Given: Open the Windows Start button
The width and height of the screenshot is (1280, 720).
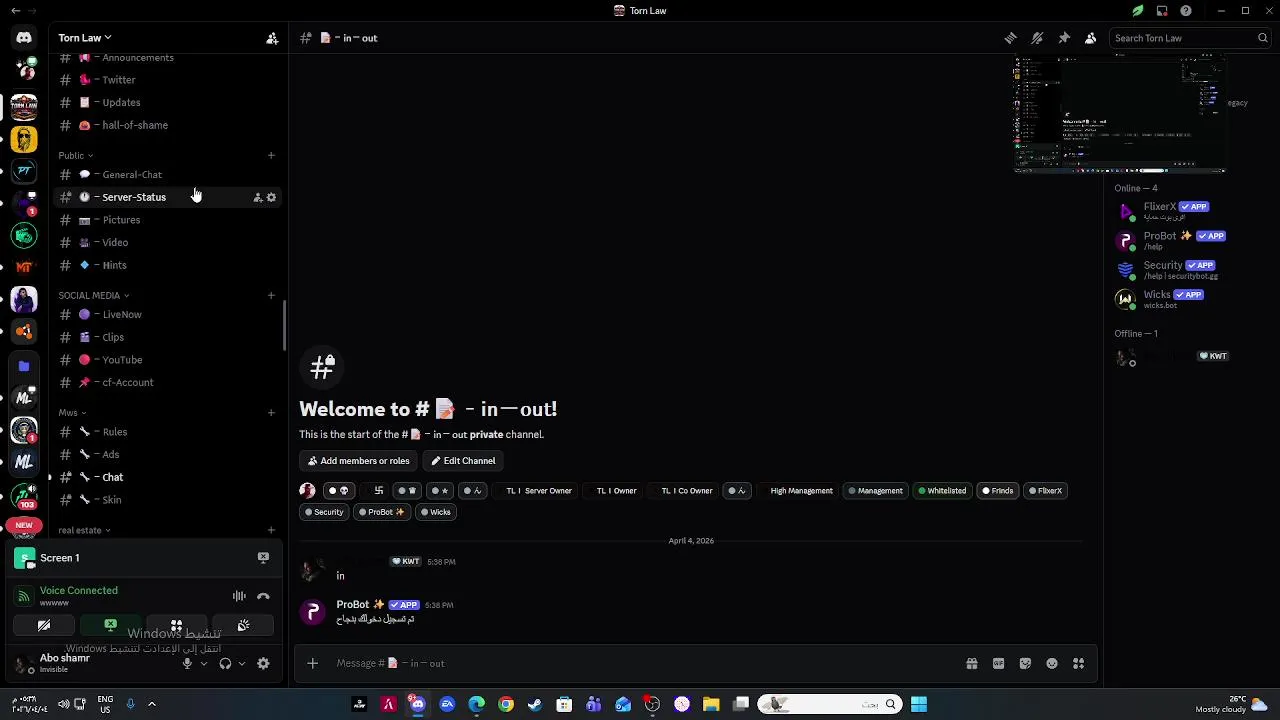Looking at the screenshot, I should tap(919, 705).
